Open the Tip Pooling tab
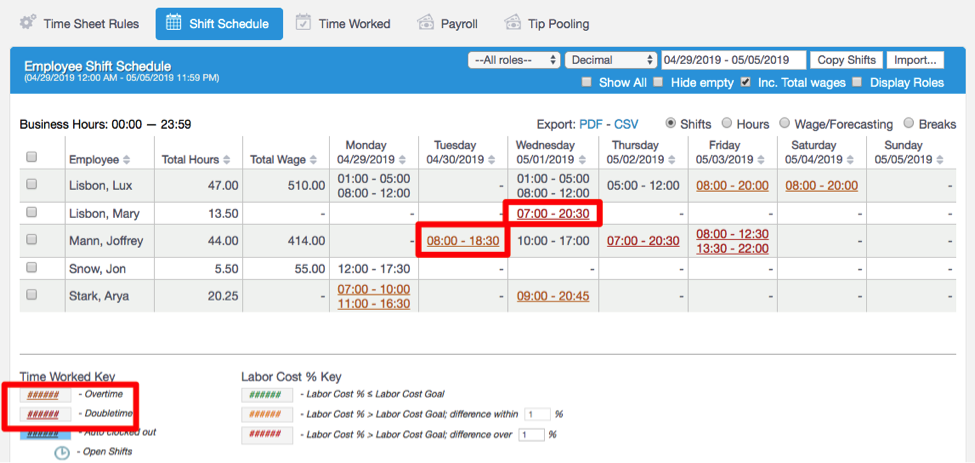The width and height of the screenshot is (975, 463). pyautogui.click(x=547, y=24)
